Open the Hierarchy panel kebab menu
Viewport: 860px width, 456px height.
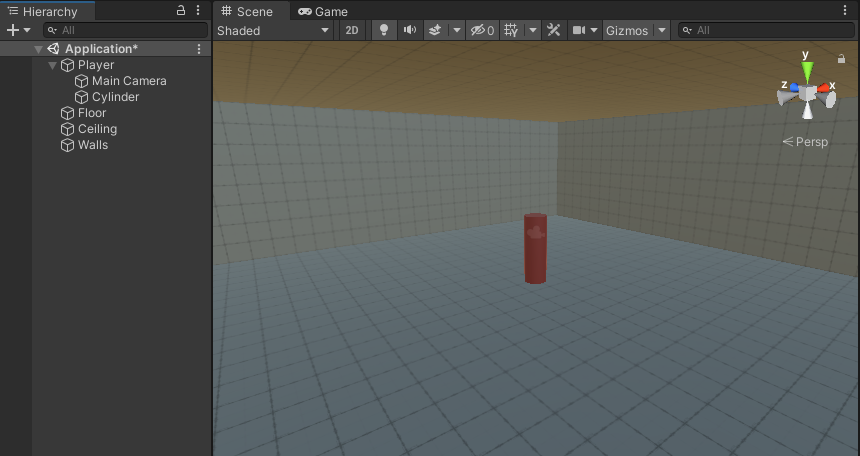point(198,10)
